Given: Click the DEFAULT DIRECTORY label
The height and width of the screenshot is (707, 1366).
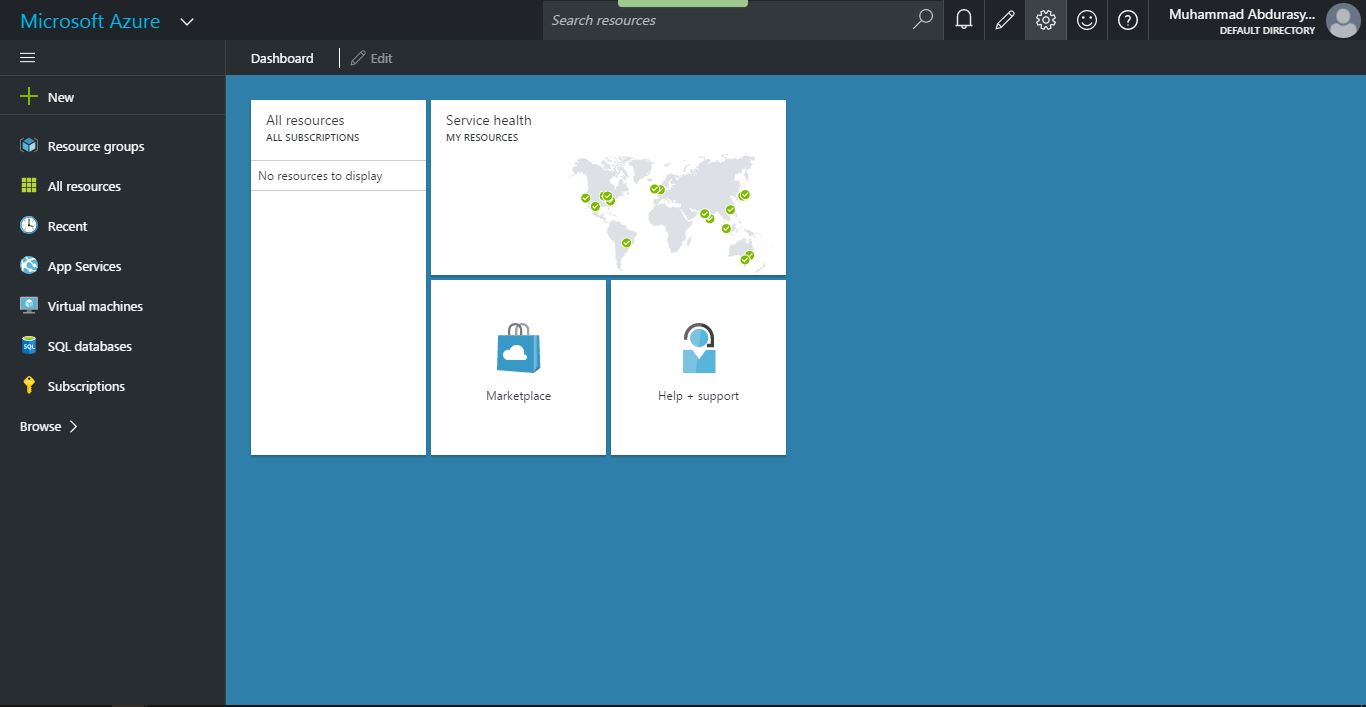Looking at the screenshot, I should [1267, 31].
